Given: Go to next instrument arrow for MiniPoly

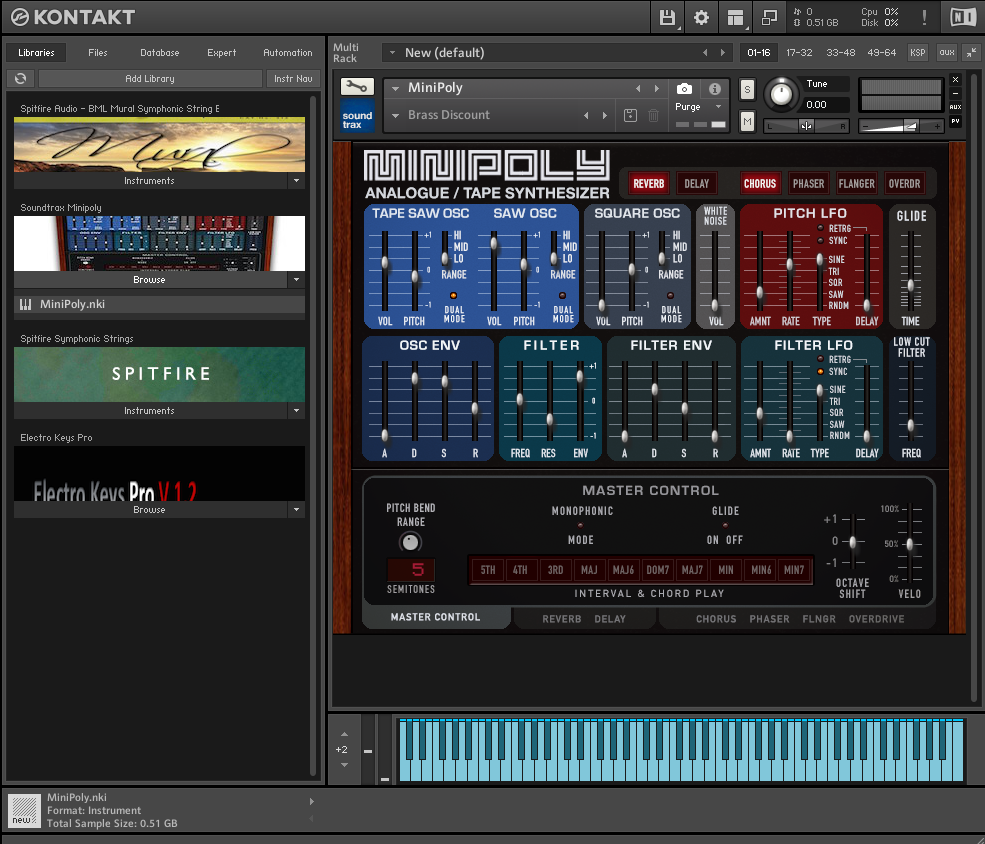Looking at the screenshot, I should pyautogui.click(x=657, y=89).
